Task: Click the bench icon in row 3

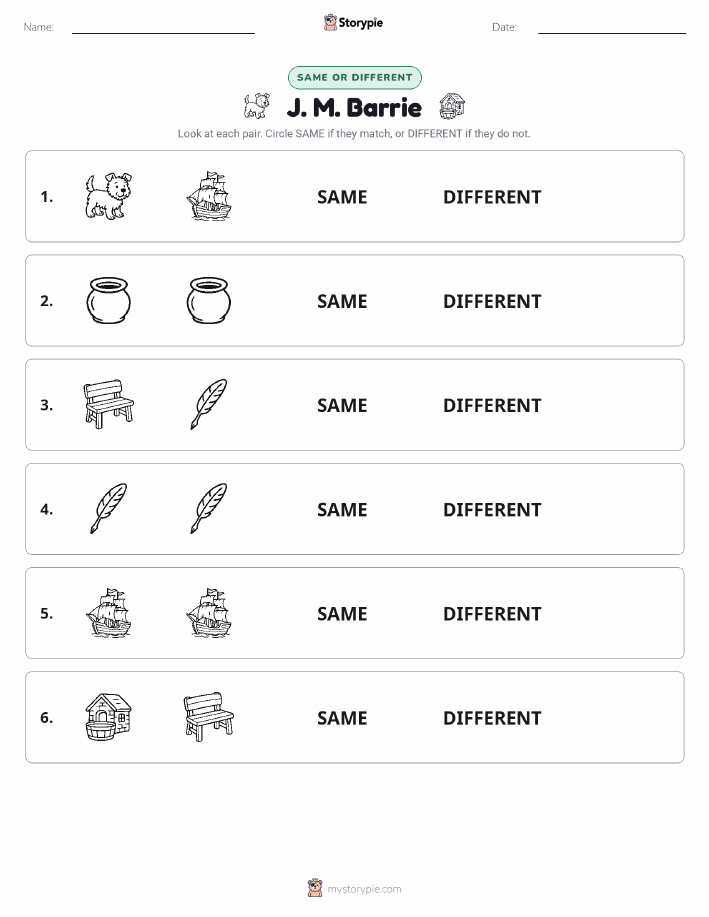Action: coord(108,404)
